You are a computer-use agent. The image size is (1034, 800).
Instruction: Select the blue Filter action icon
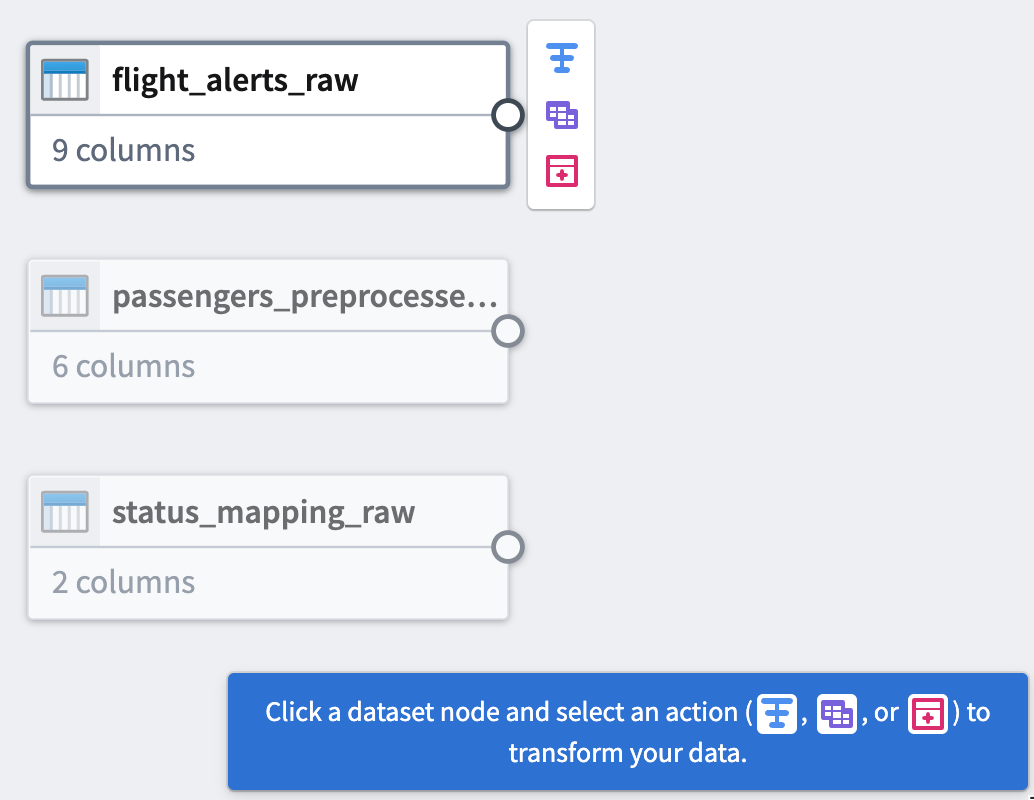[561, 58]
